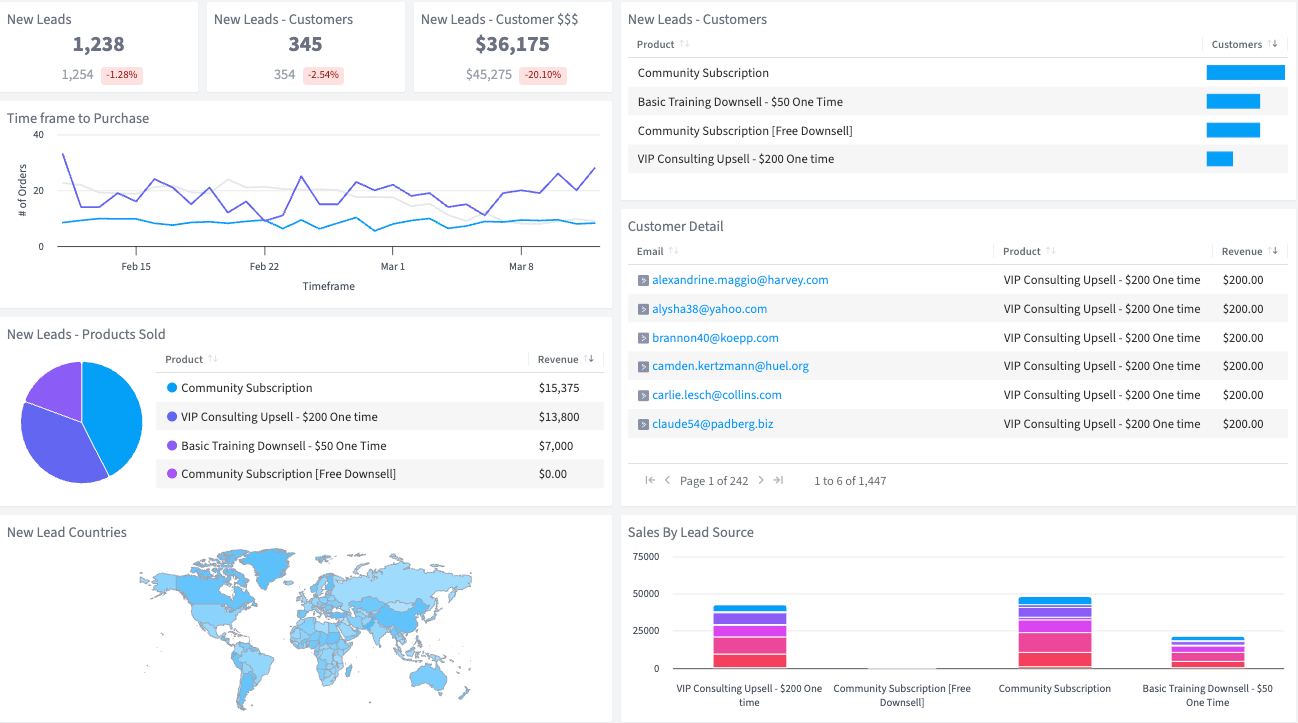Open brannon40@koepp.com email link
The width and height of the screenshot is (1298, 723).
click(x=715, y=338)
